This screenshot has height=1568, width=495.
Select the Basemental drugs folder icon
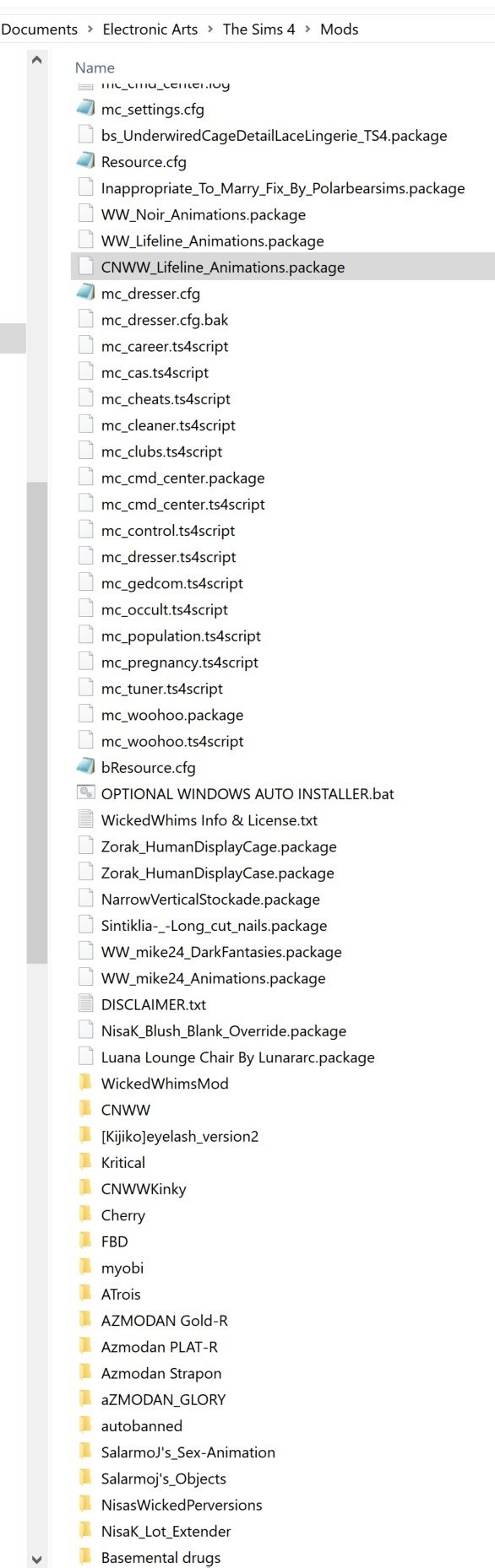coord(85,1557)
